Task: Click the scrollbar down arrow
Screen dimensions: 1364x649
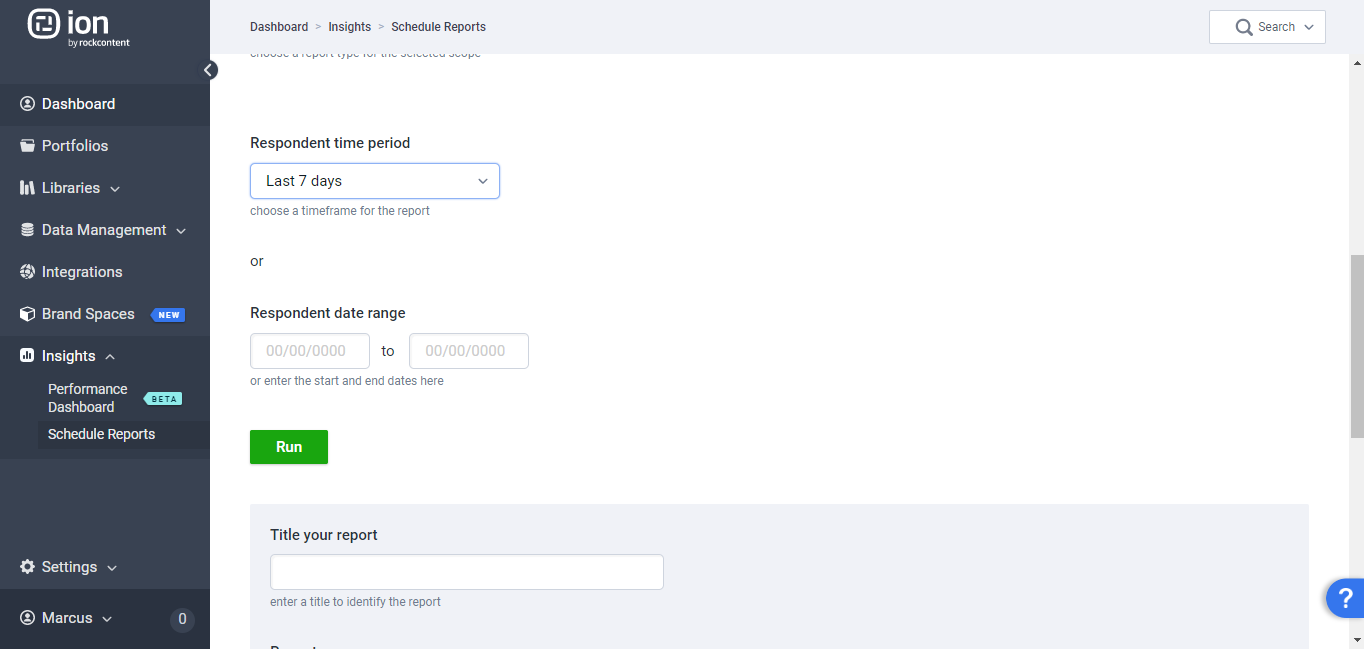Action: point(1357,640)
